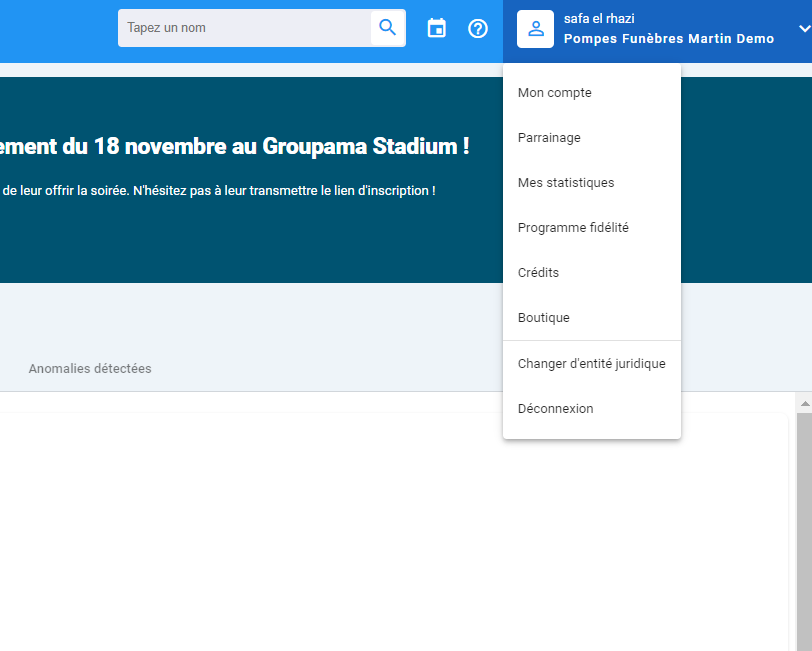Choose Changer d'entité juridique

pos(591,364)
